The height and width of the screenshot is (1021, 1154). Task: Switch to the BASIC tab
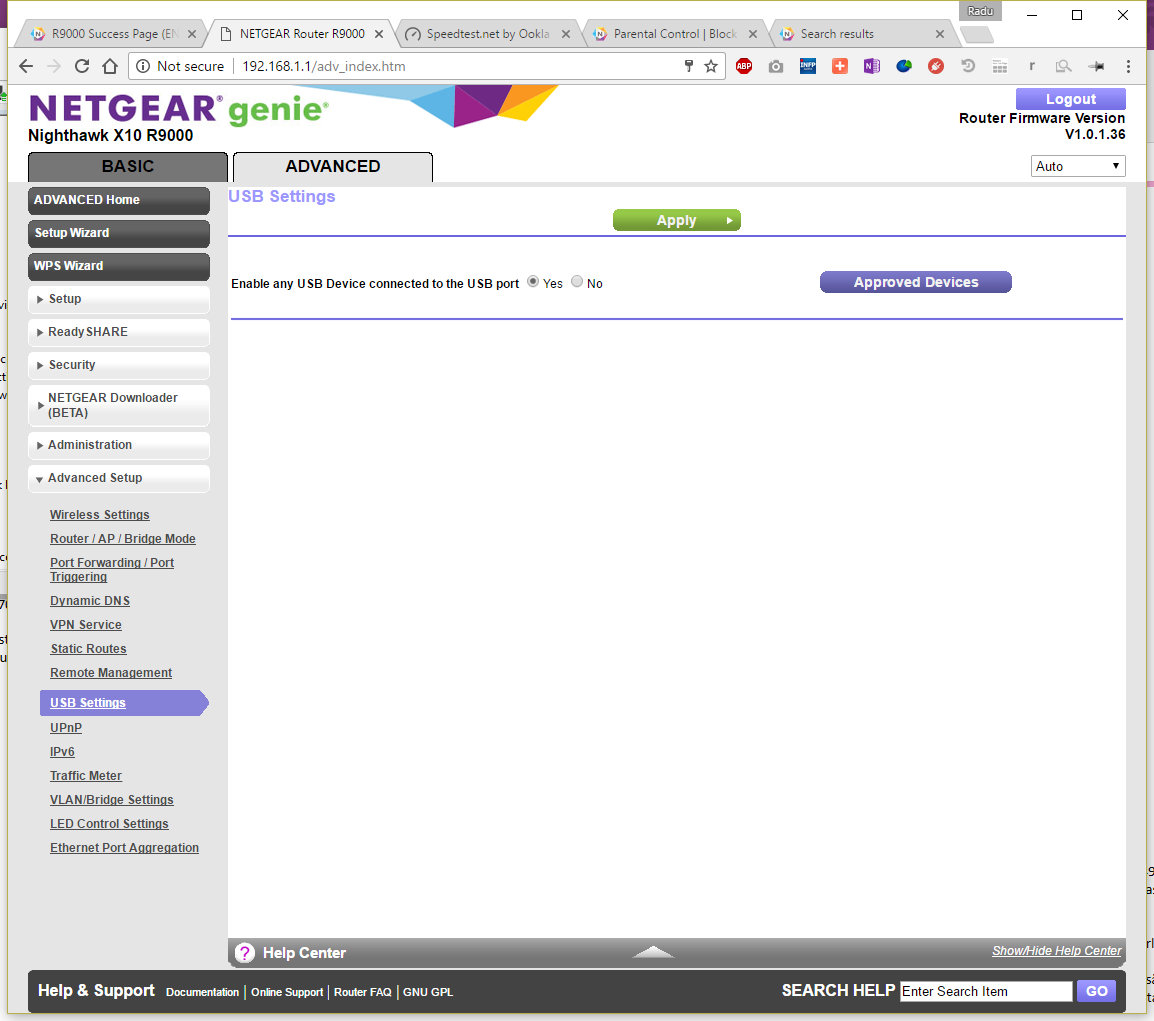point(128,167)
